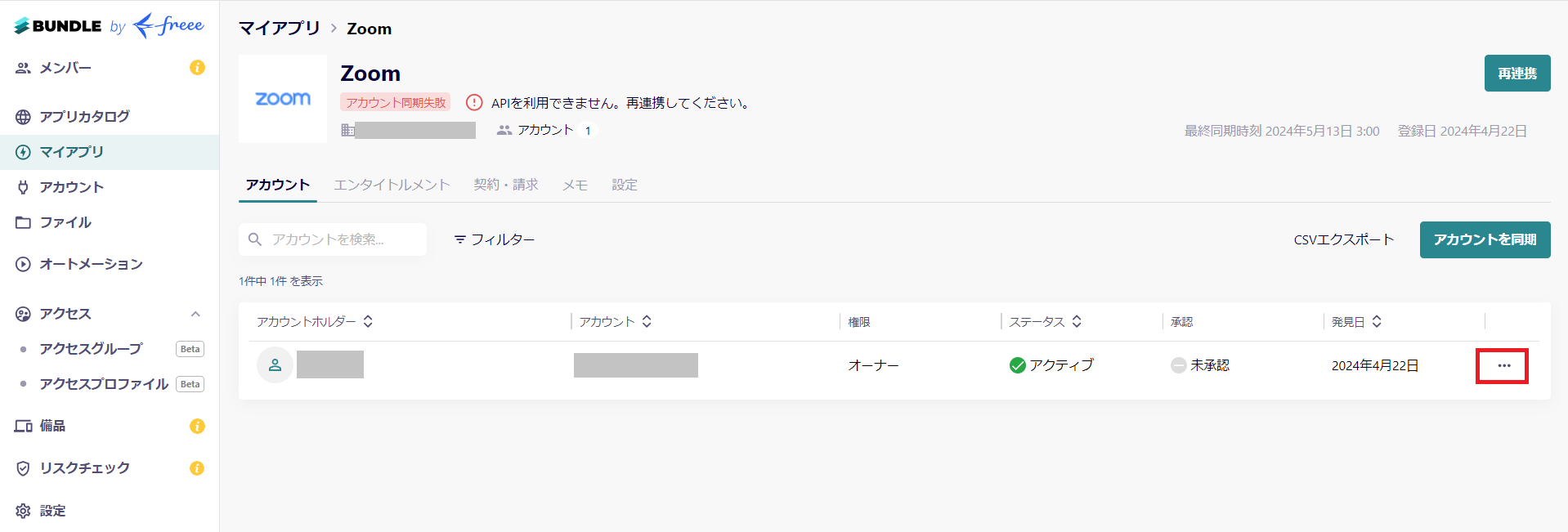Click the globe icon beside アプリカタログ
The image size is (1568, 532).
click(23, 117)
